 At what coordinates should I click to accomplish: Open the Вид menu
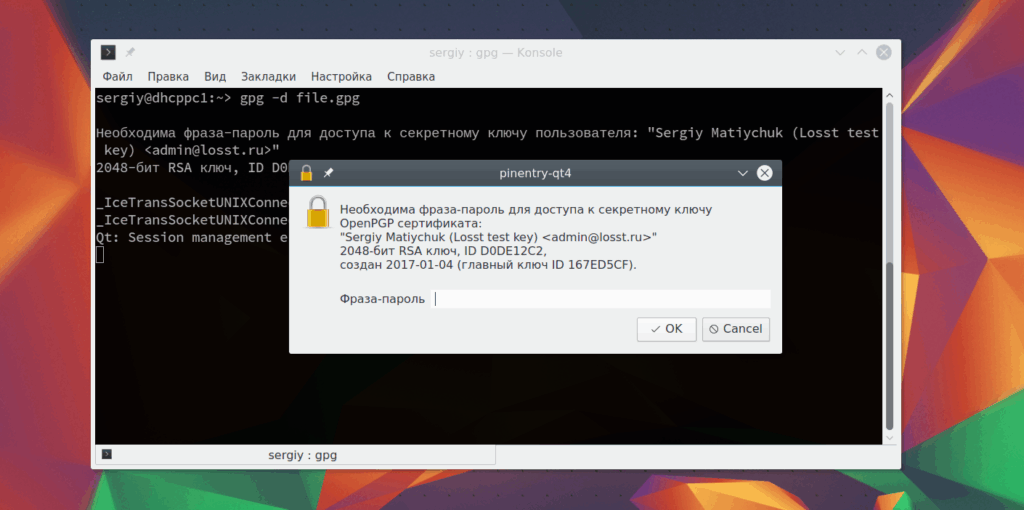click(215, 76)
